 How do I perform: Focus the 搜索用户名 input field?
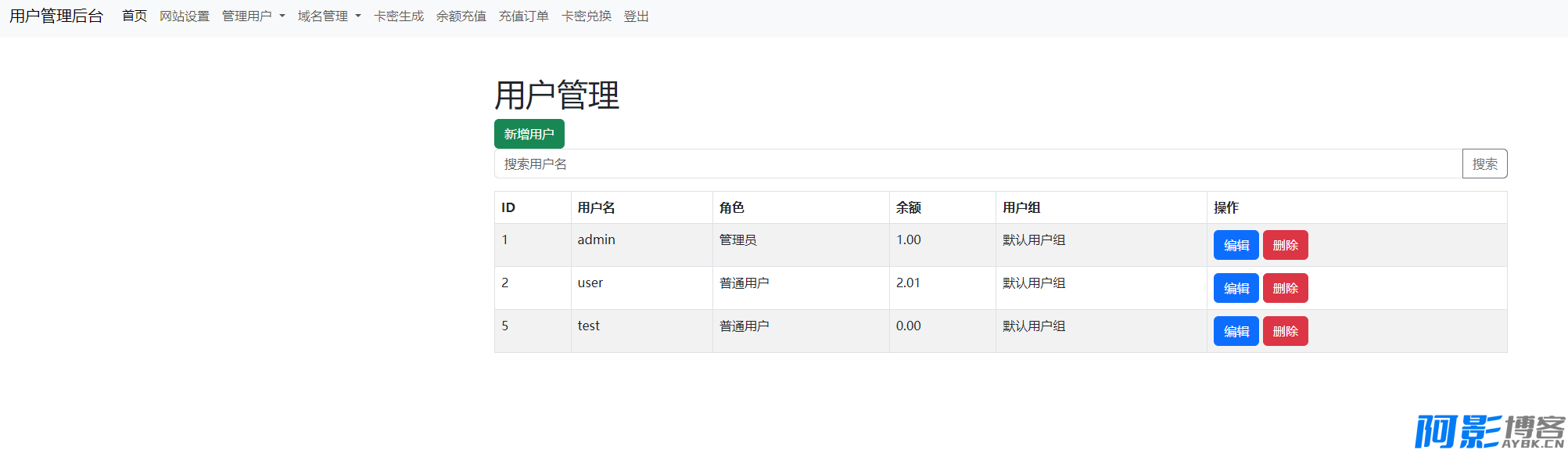tap(978, 164)
